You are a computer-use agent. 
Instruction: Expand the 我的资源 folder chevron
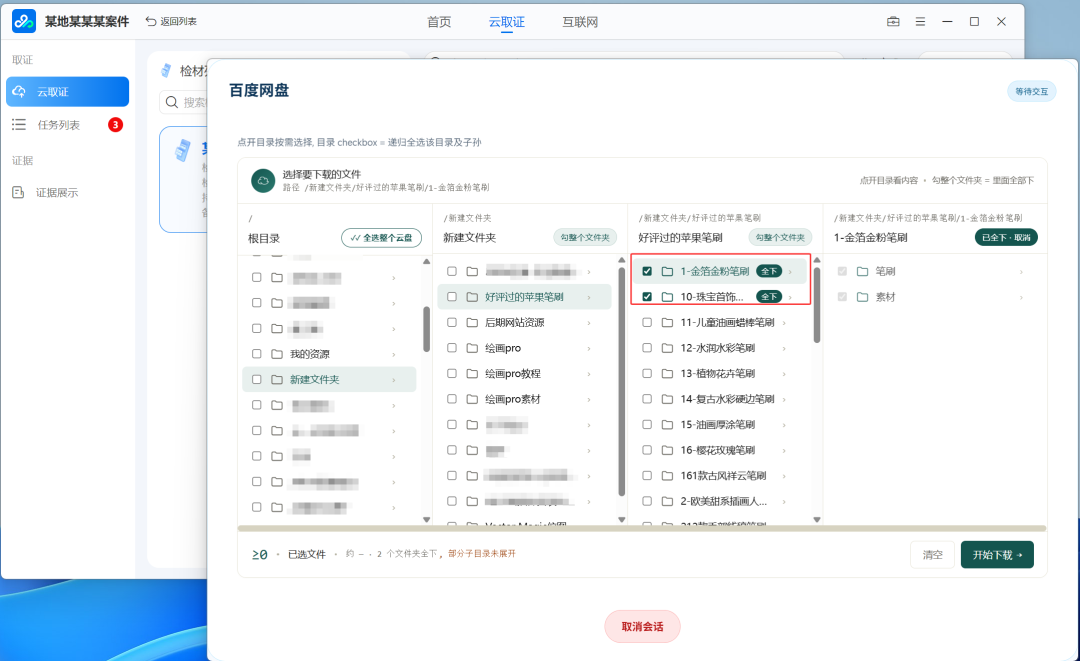click(393, 355)
